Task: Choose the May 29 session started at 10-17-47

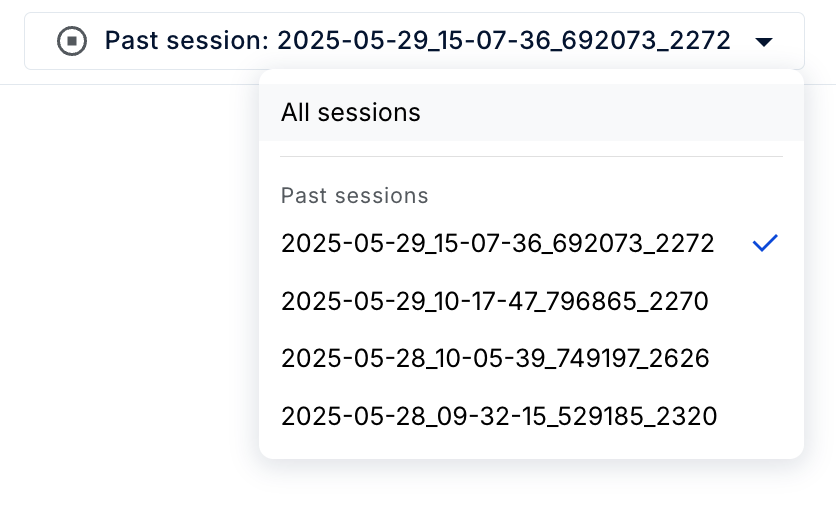Action: point(531,301)
